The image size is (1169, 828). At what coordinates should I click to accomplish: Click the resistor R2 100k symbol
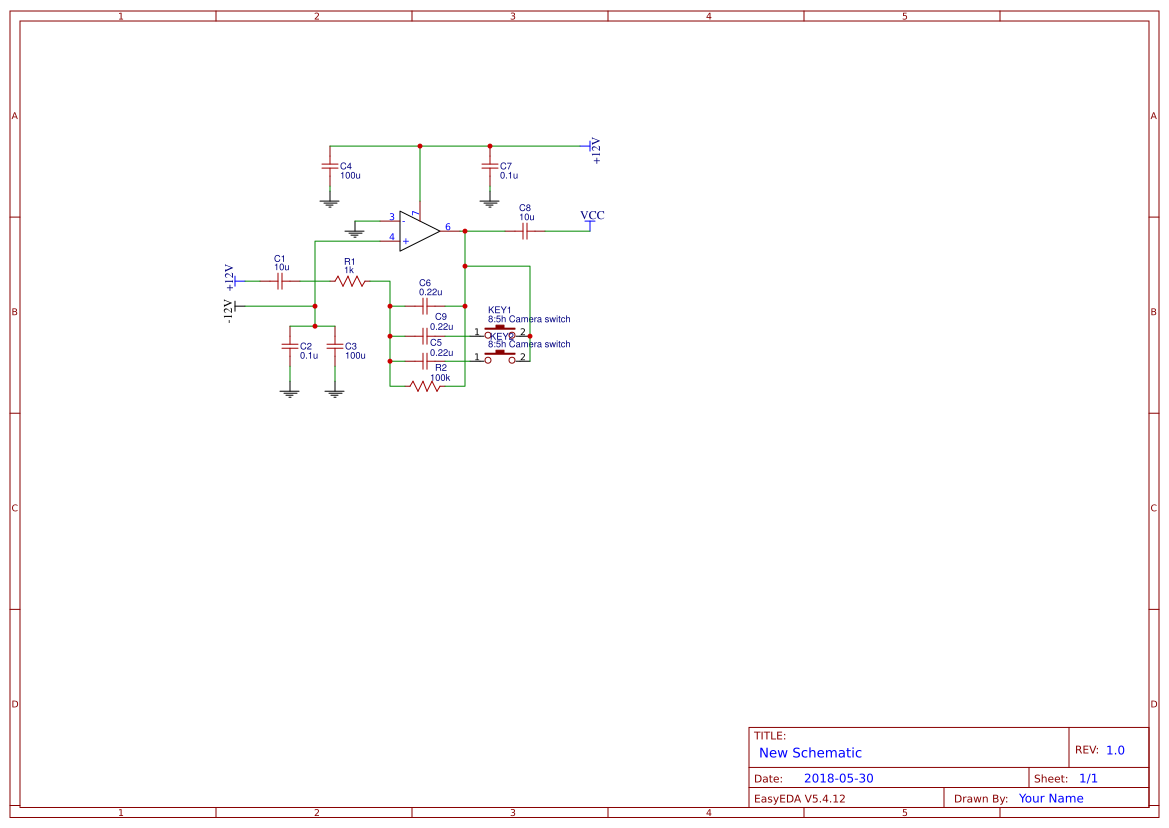coord(423,387)
